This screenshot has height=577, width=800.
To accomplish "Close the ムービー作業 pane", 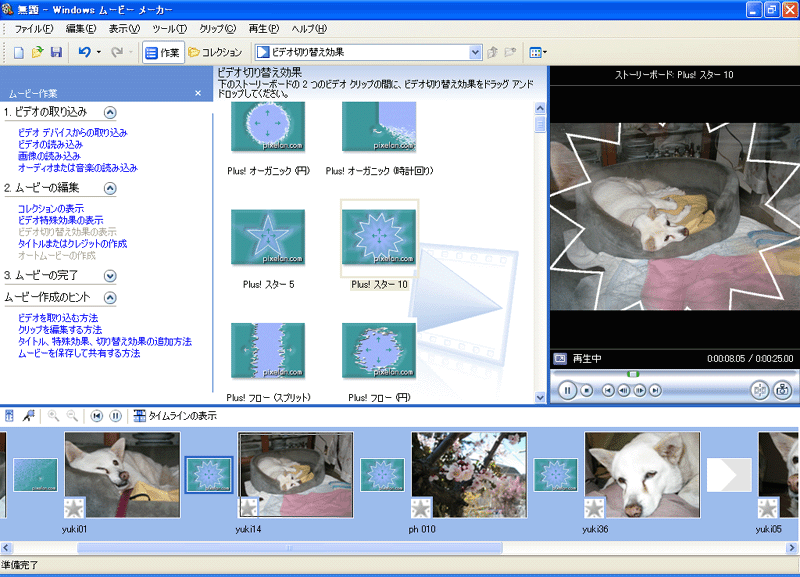I will 198,93.
